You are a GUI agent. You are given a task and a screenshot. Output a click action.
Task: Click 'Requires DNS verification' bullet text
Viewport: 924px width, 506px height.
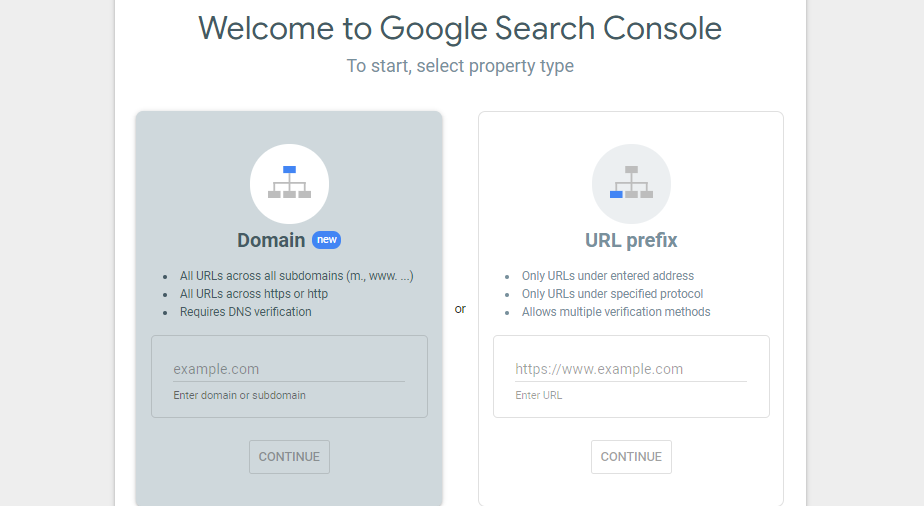(x=246, y=312)
